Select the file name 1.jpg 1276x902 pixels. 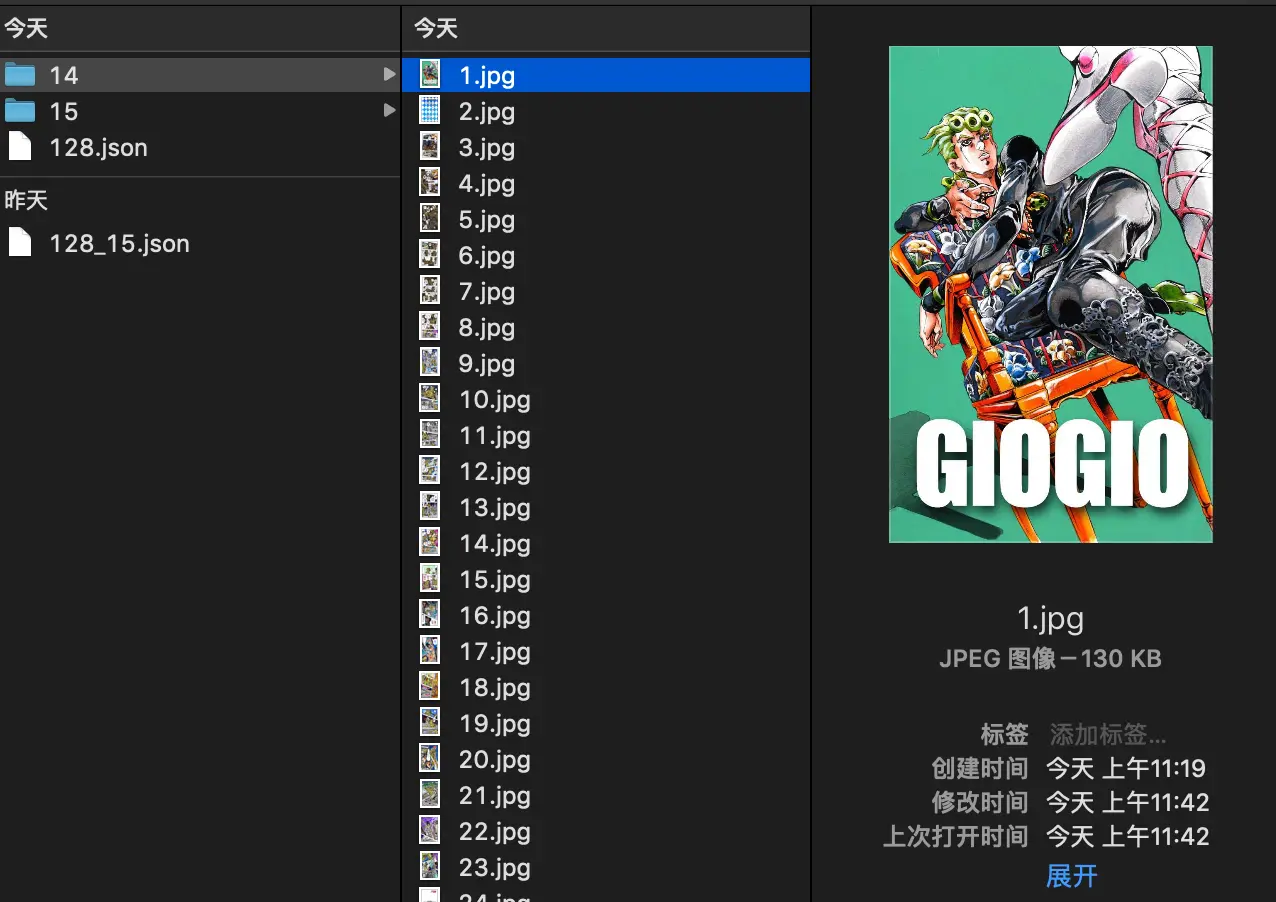(487, 75)
